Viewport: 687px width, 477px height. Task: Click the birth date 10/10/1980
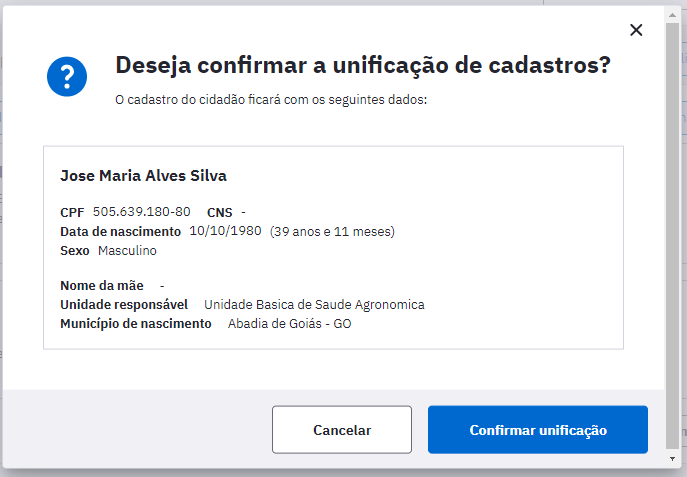point(225,231)
